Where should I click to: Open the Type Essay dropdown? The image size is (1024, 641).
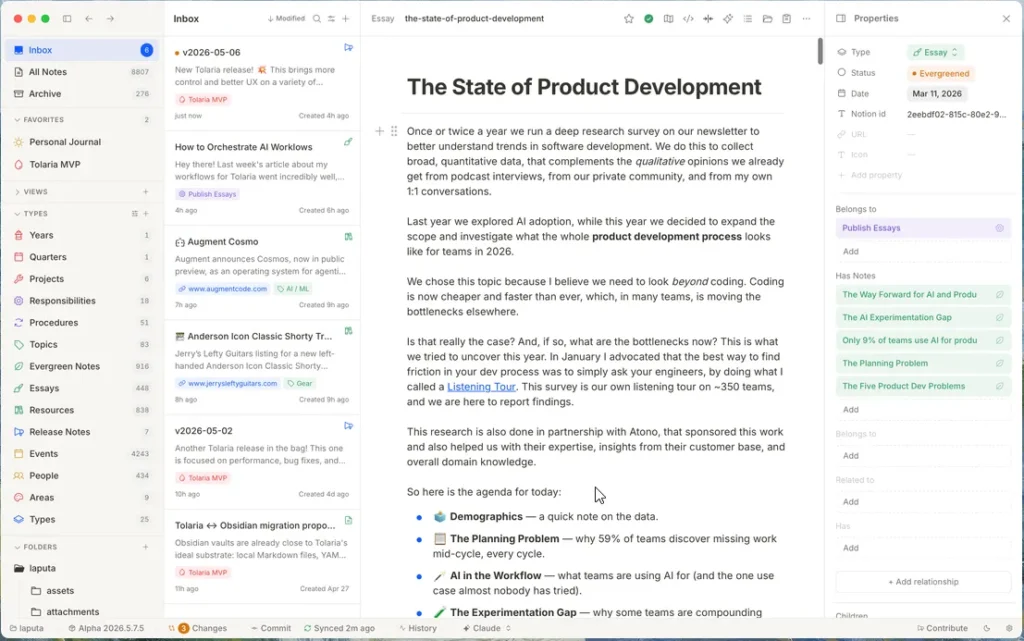(935, 52)
